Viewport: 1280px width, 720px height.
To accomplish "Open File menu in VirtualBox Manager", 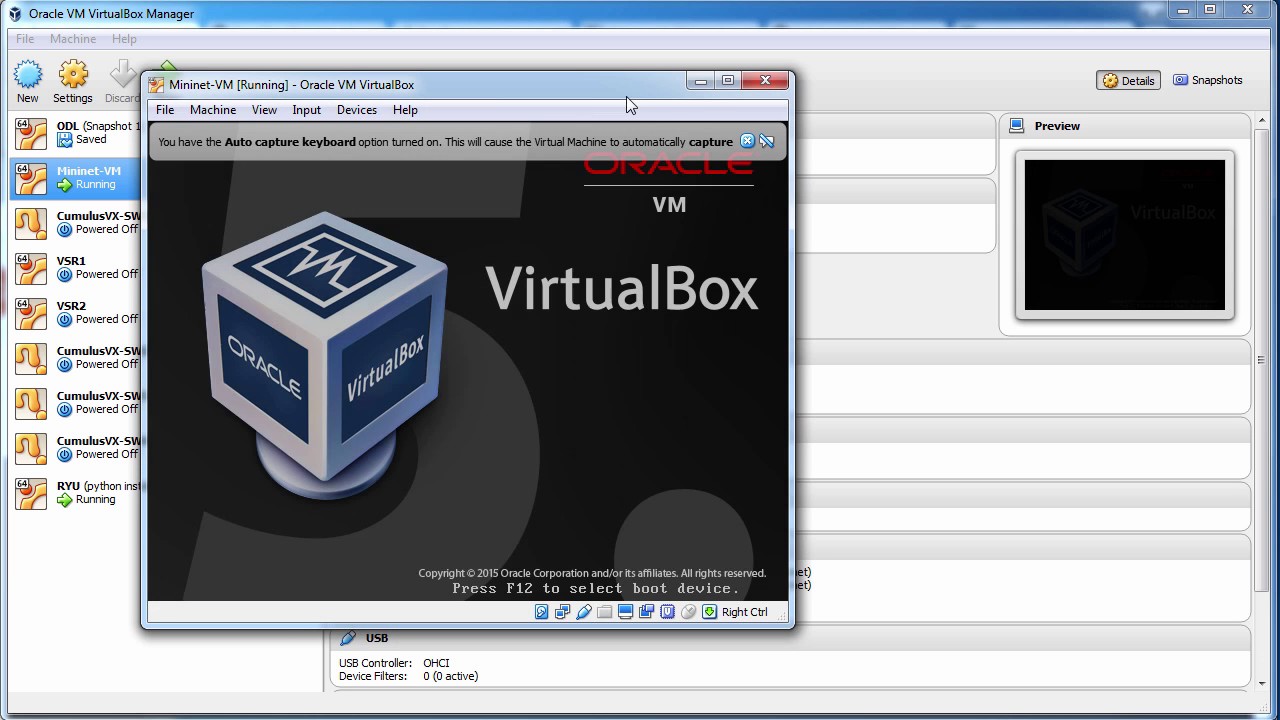I will point(25,39).
